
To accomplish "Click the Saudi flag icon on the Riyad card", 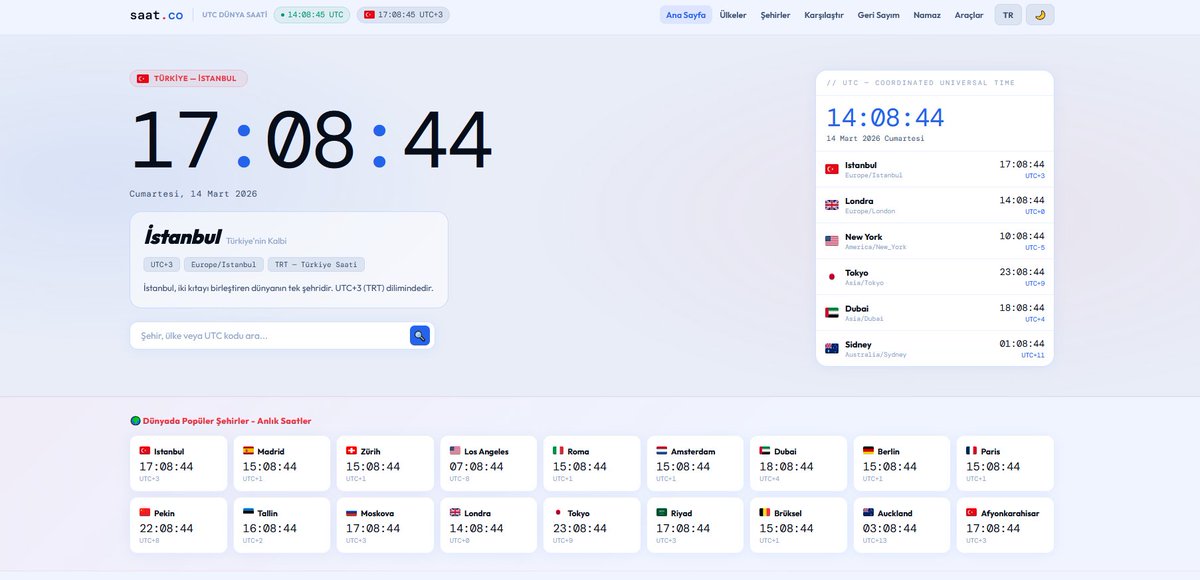I will (661, 513).
